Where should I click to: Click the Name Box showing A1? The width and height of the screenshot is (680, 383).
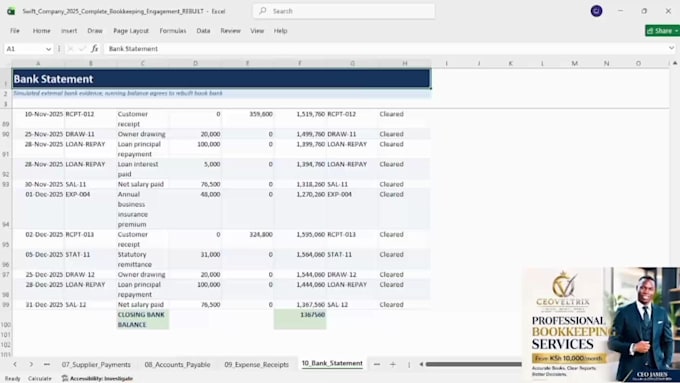tap(28, 49)
